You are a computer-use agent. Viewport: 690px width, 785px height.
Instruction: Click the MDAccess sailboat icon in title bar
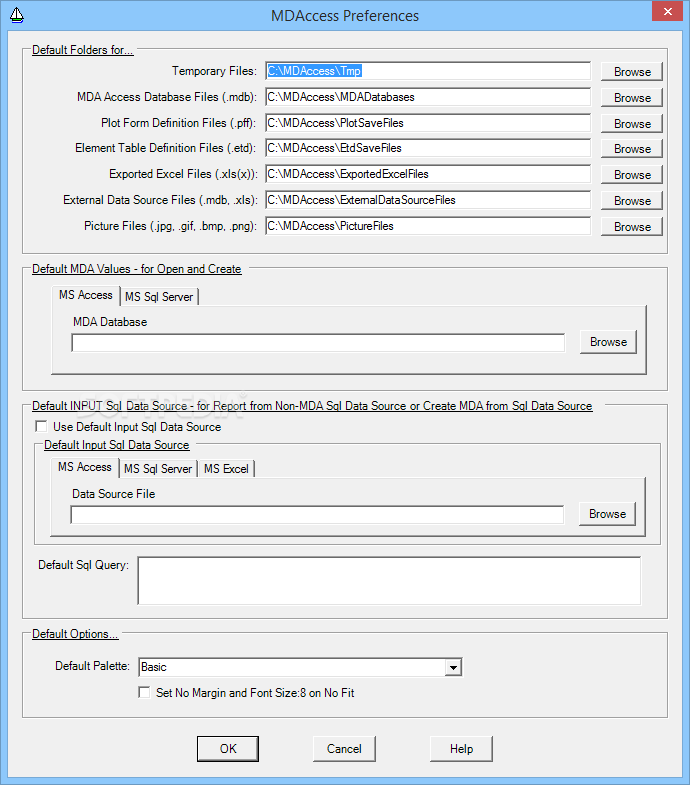[17, 16]
